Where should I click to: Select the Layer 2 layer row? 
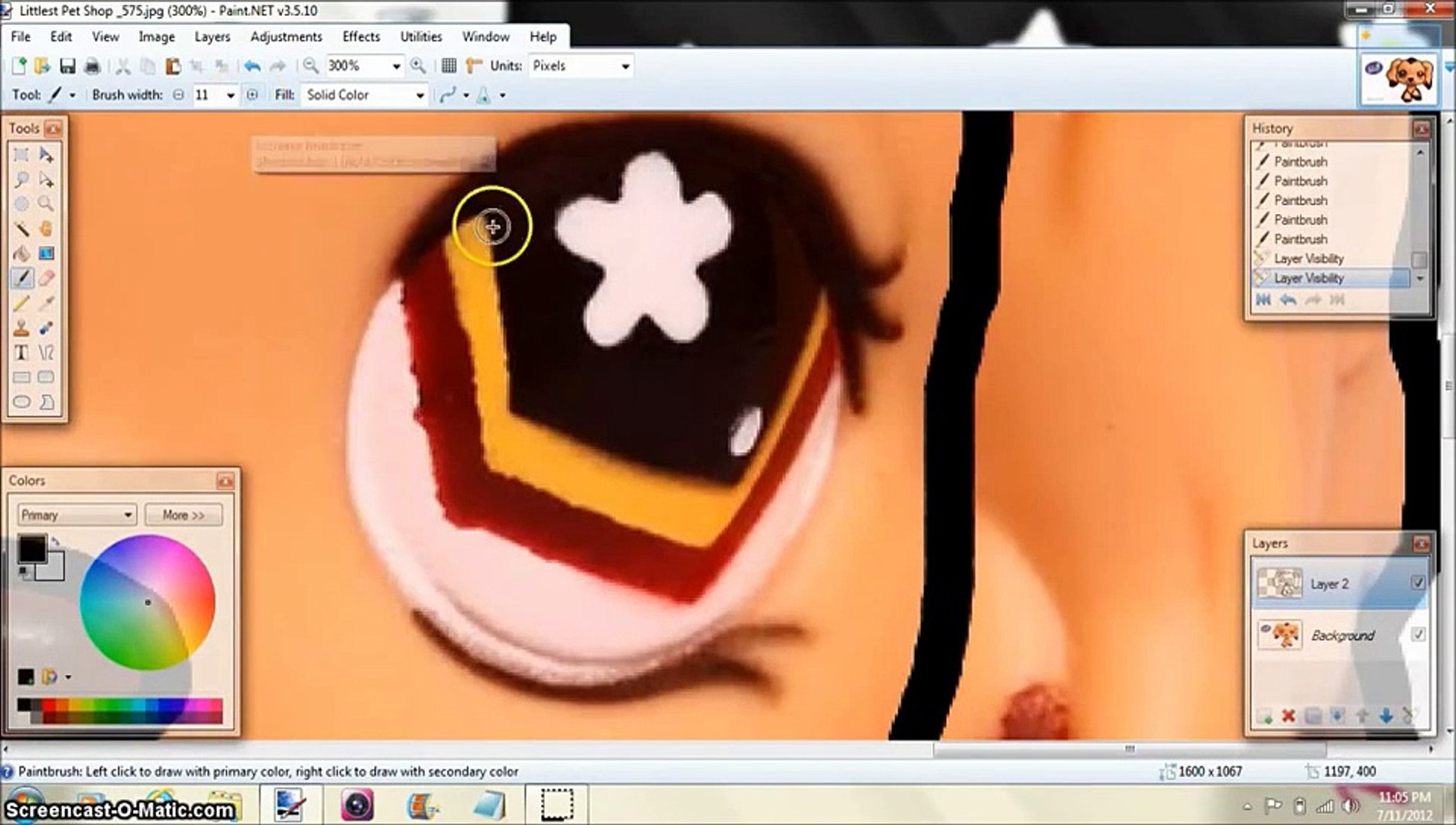click(x=1339, y=584)
